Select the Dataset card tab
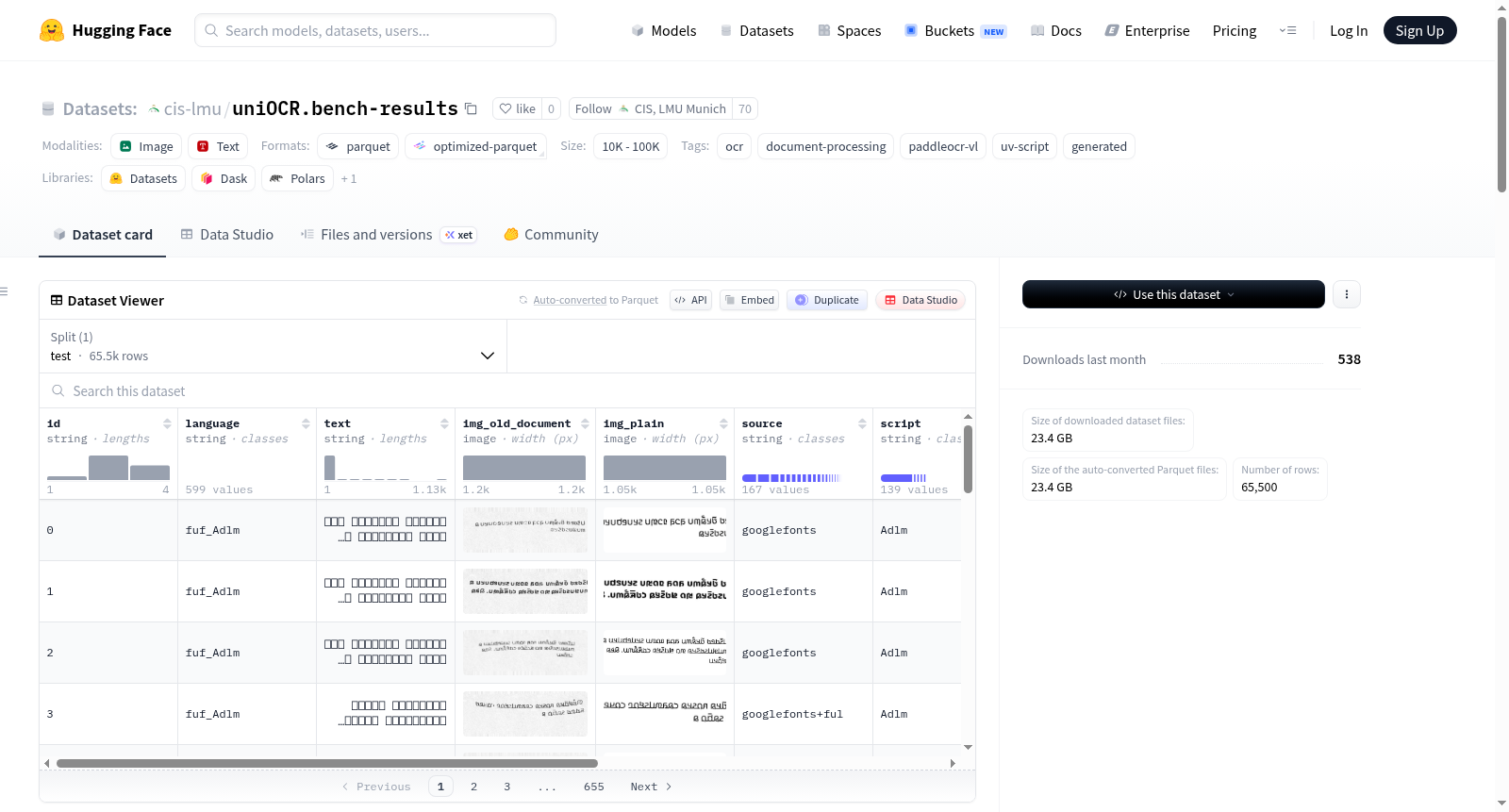The height and width of the screenshot is (812, 1509). tap(103, 235)
